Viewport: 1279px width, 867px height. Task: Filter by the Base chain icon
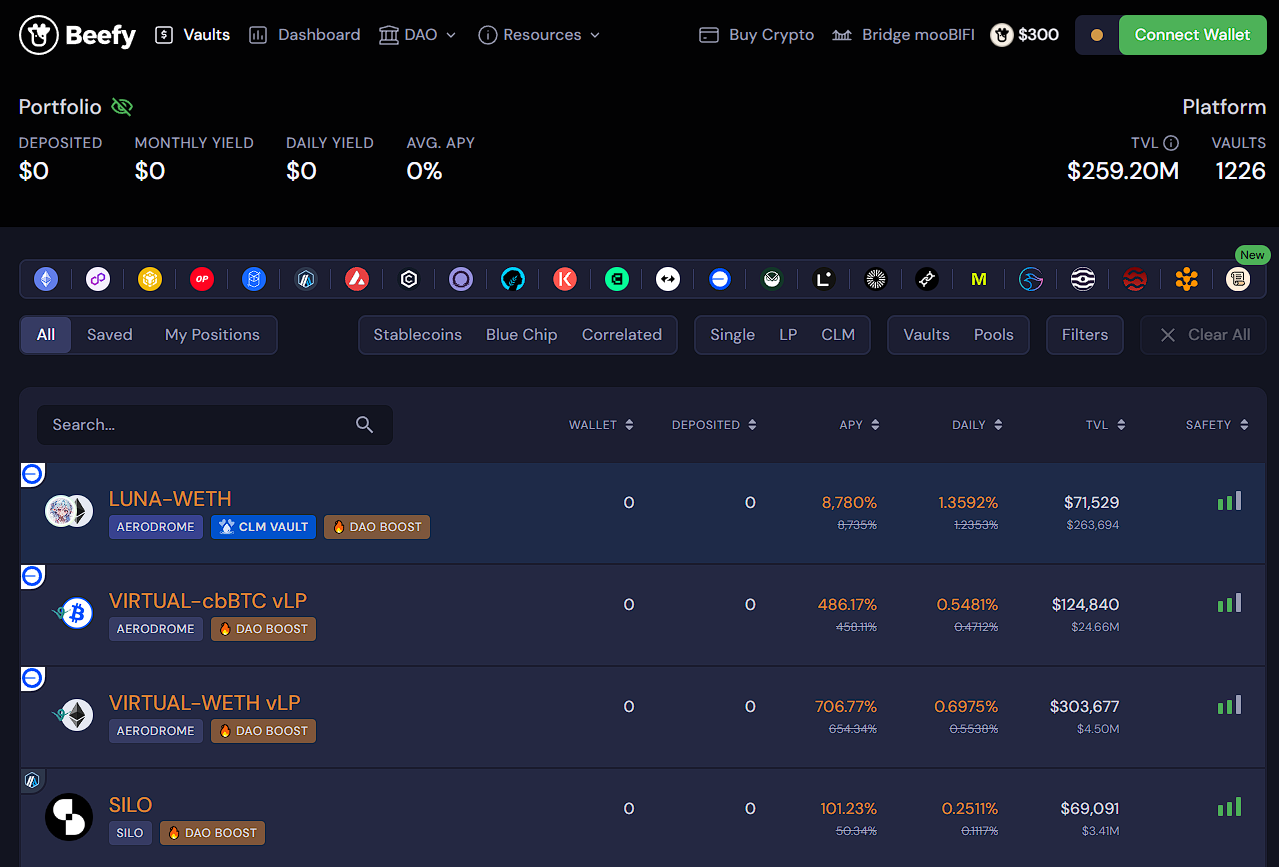[720, 279]
